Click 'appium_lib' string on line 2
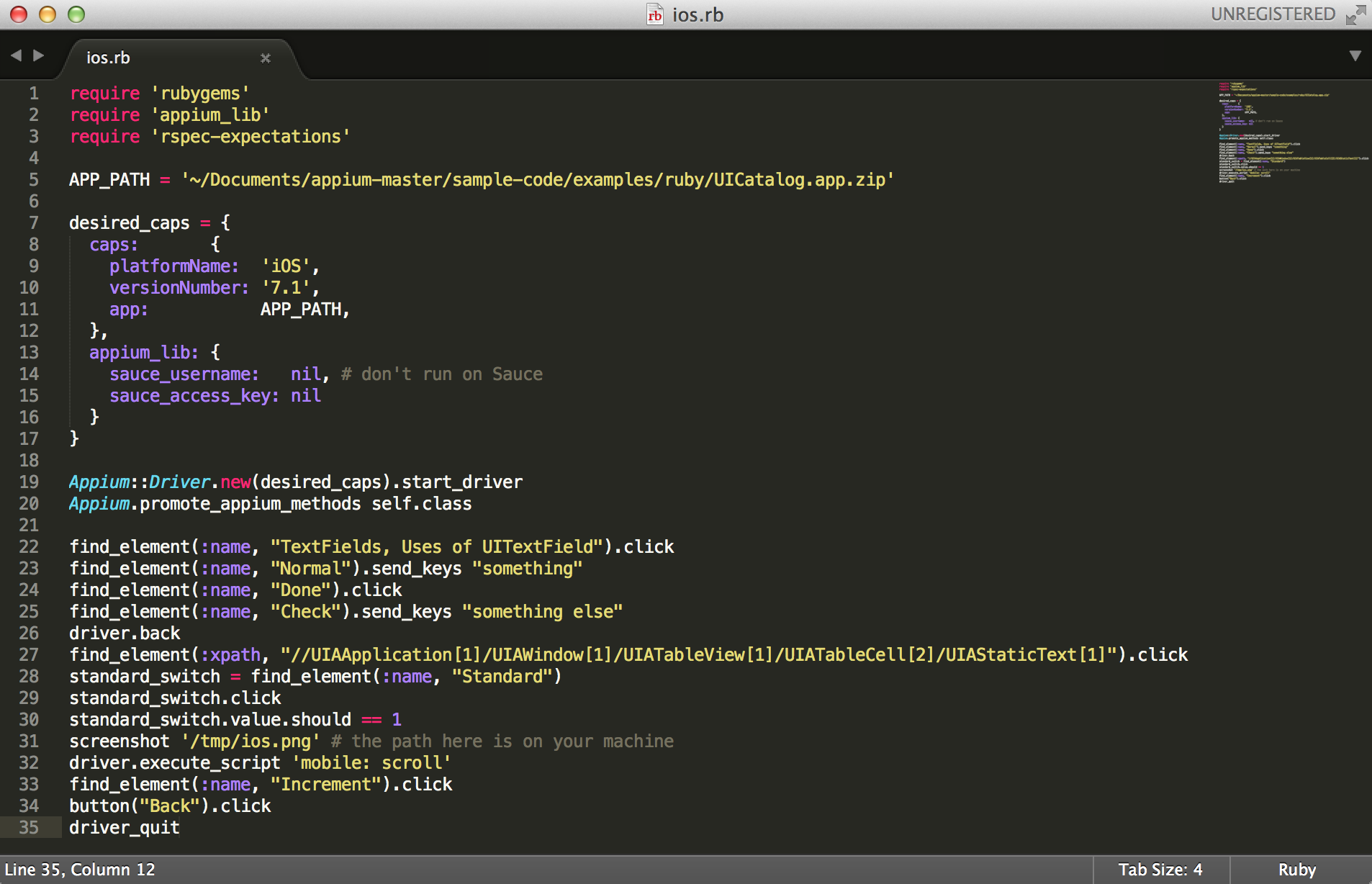 point(210,115)
